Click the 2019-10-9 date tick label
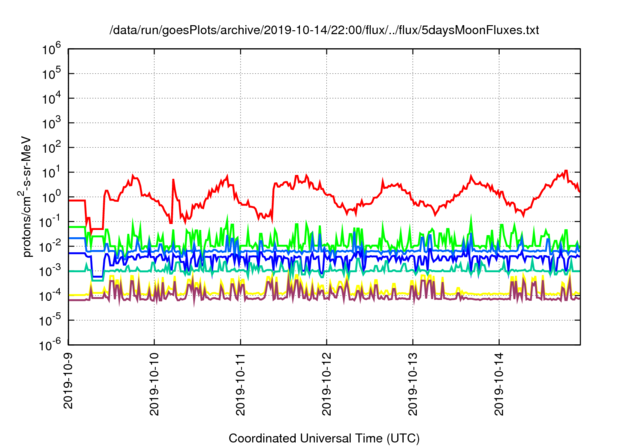The image size is (640, 448). [68, 380]
